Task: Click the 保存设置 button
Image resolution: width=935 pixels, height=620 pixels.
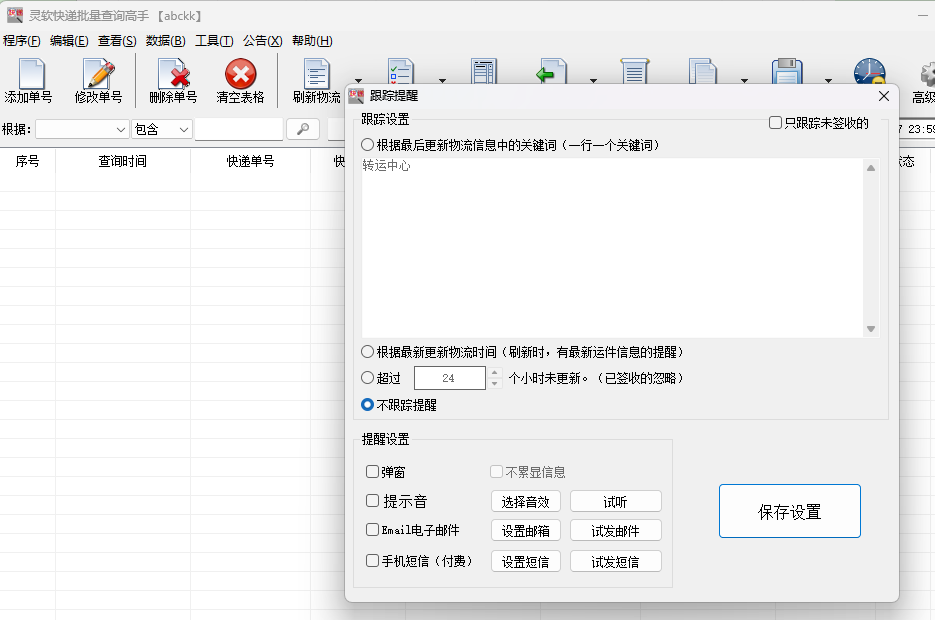Action: (x=789, y=511)
